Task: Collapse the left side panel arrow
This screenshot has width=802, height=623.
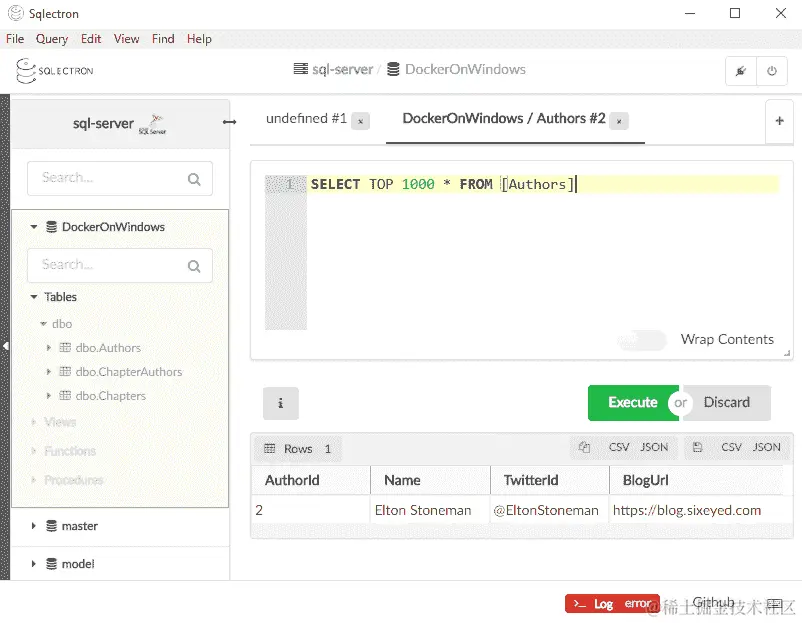Action: coord(5,346)
